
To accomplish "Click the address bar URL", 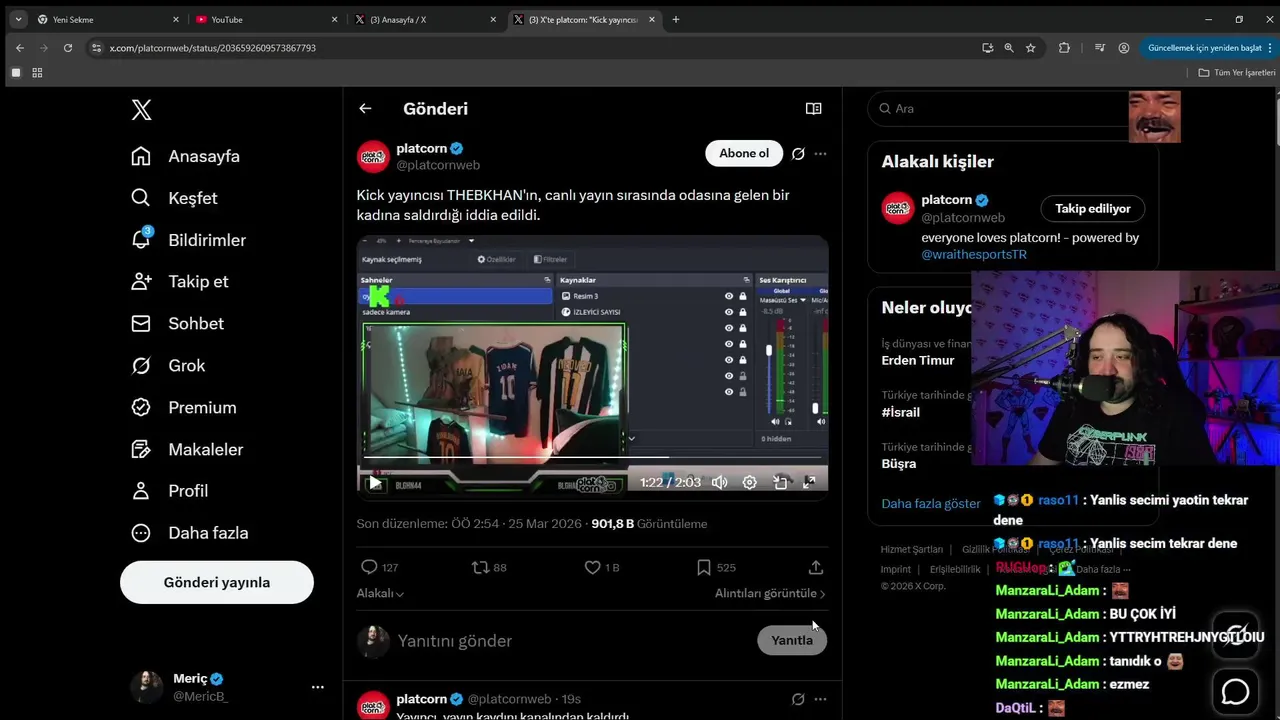I will pos(213,48).
